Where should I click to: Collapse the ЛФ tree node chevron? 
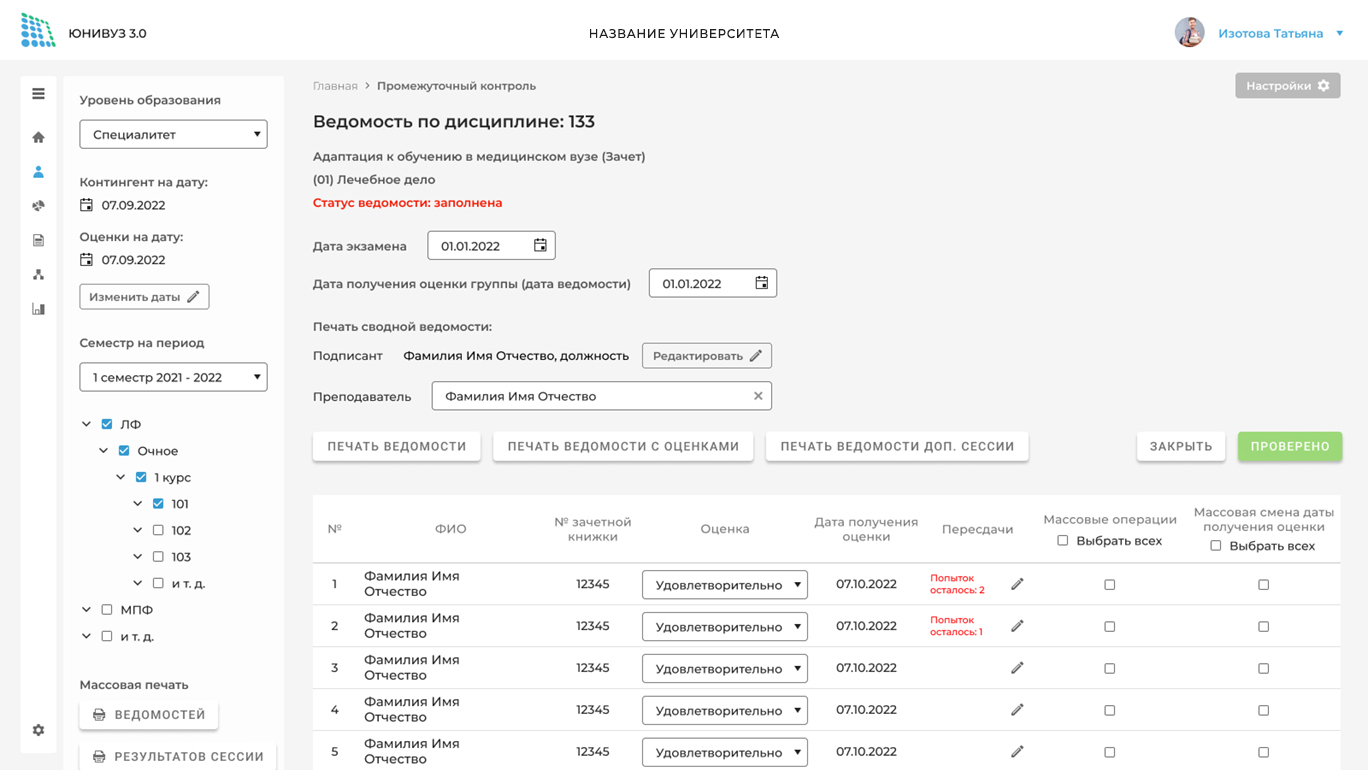pos(87,424)
